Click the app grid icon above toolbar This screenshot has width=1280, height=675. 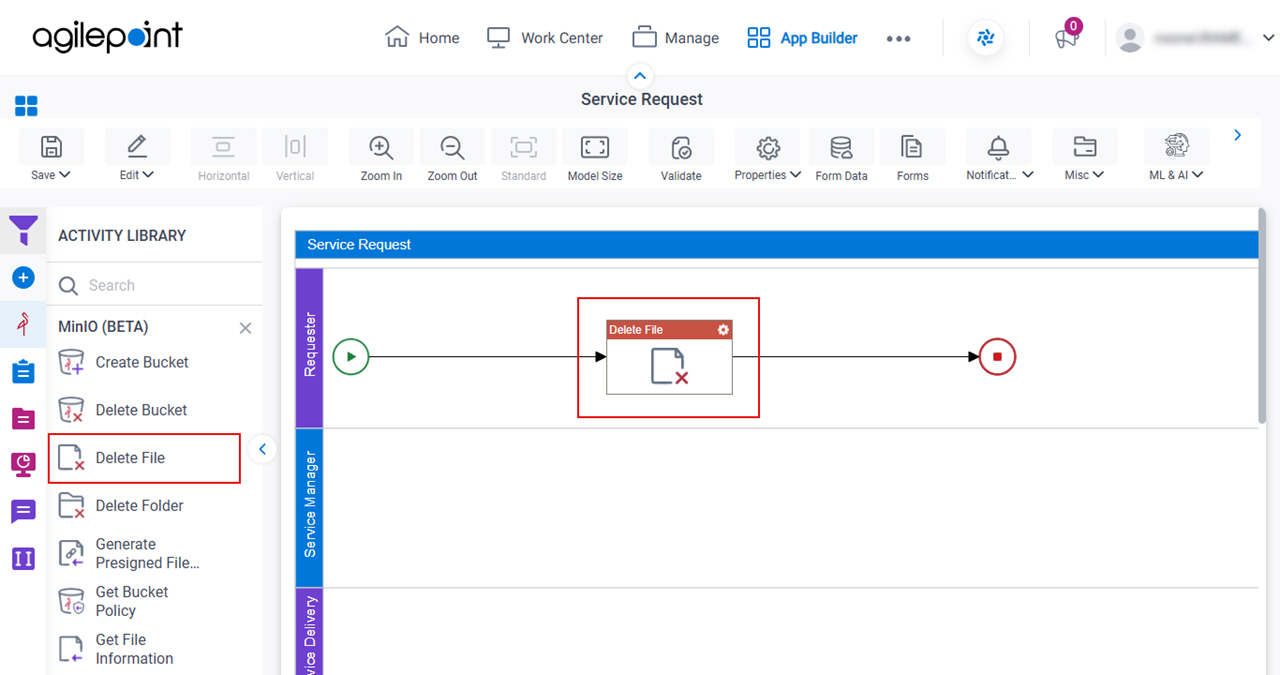[26, 106]
